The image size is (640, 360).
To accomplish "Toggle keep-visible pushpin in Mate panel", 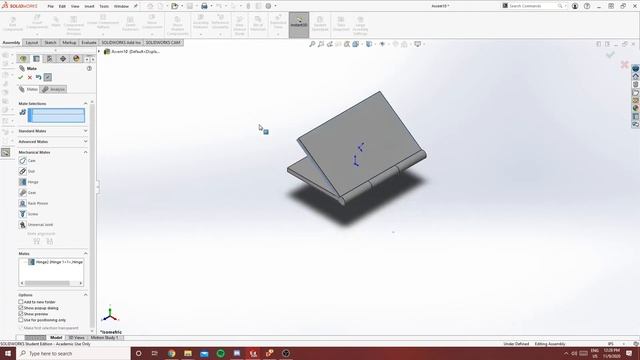I will point(48,77).
